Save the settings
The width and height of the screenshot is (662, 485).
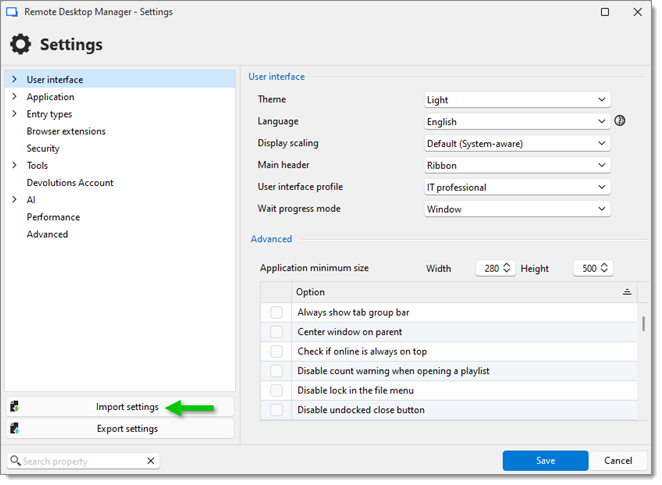pos(545,461)
